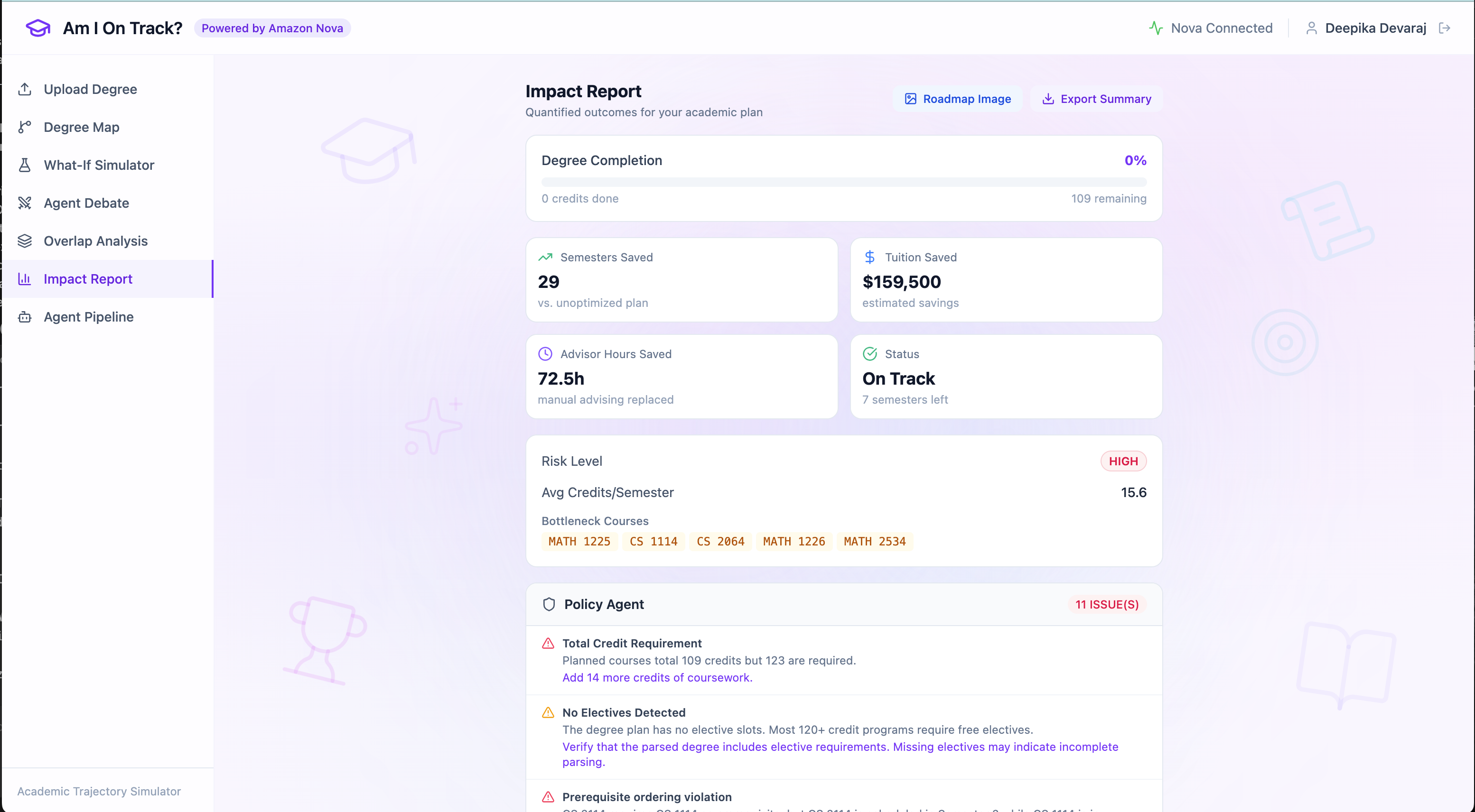Click the Nova Connected pulse icon
This screenshot has width=1475, height=812.
coord(1156,28)
